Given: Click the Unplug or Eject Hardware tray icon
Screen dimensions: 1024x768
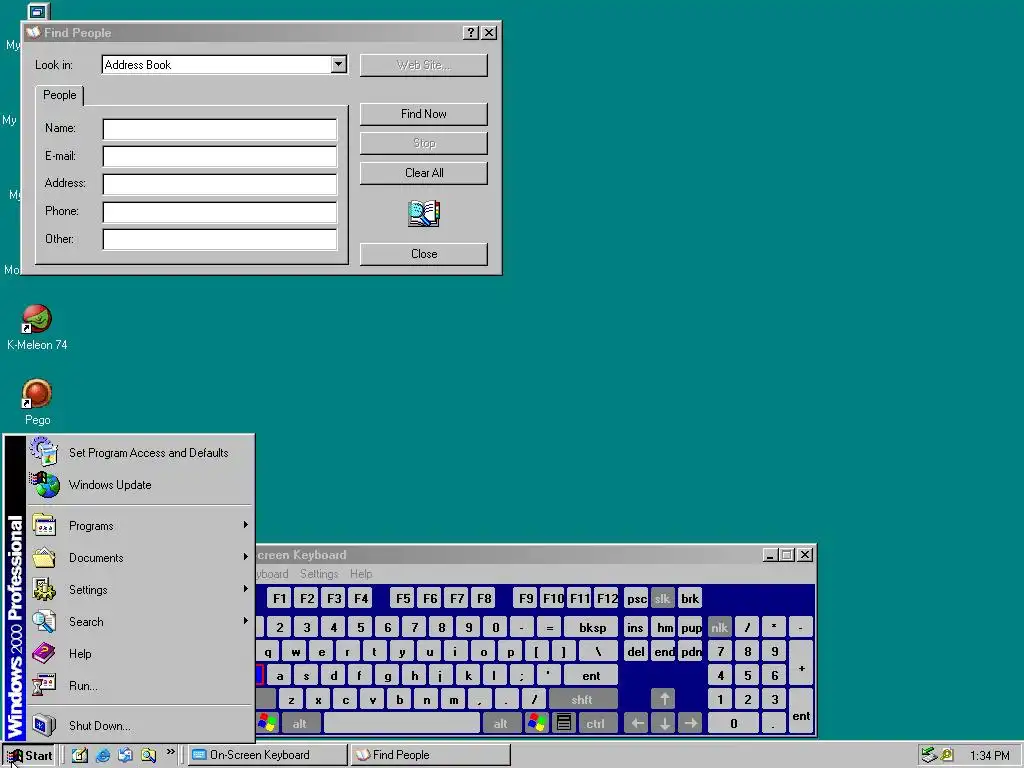Looking at the screenshot, I should 929,755.
